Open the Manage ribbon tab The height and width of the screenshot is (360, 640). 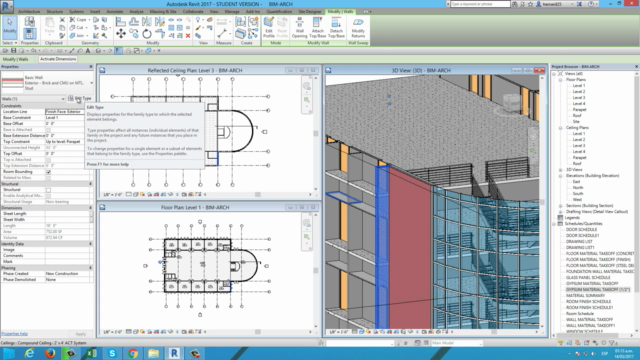point(232,12)
